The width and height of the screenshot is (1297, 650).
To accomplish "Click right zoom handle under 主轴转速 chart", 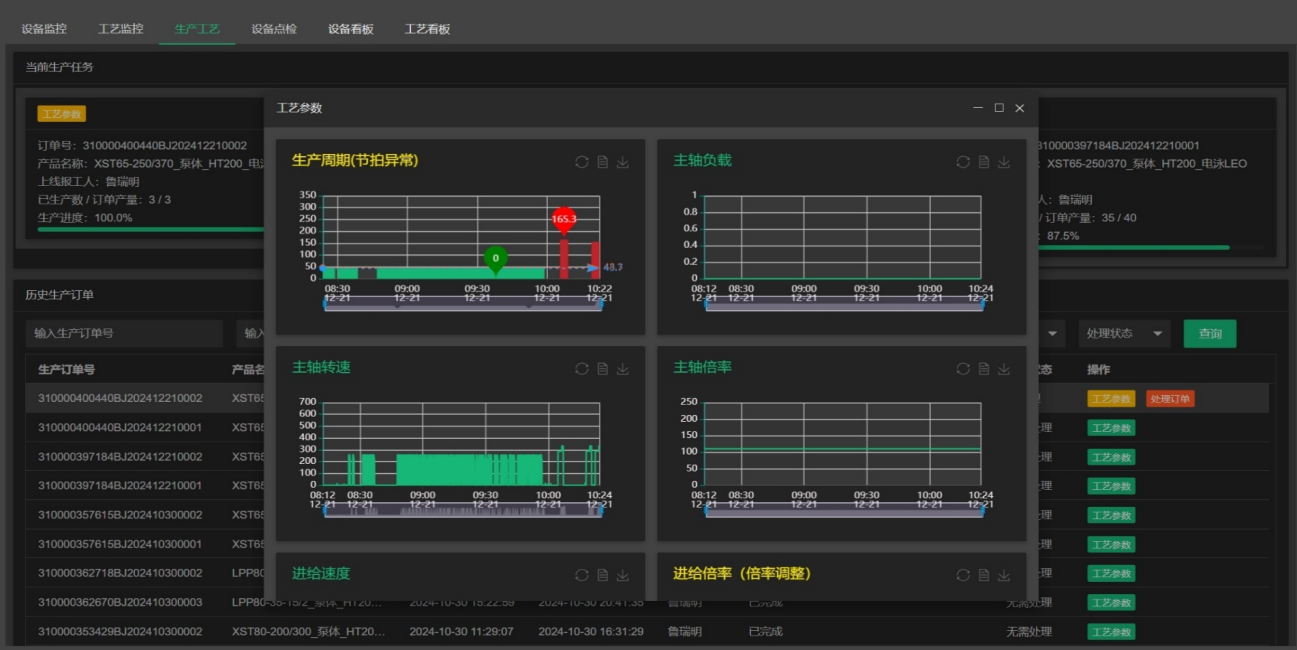I will 599,510.
